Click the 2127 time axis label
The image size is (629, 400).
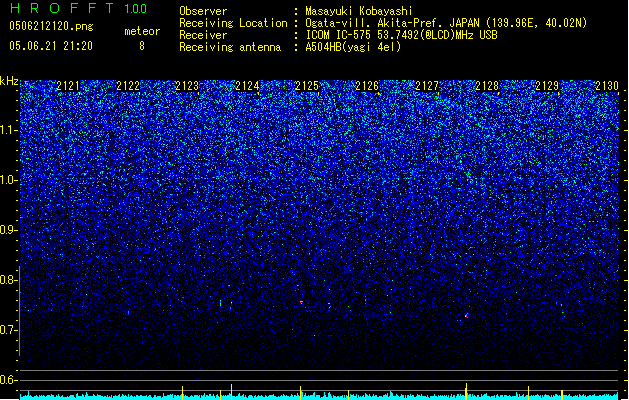click(x=427, y=86)
